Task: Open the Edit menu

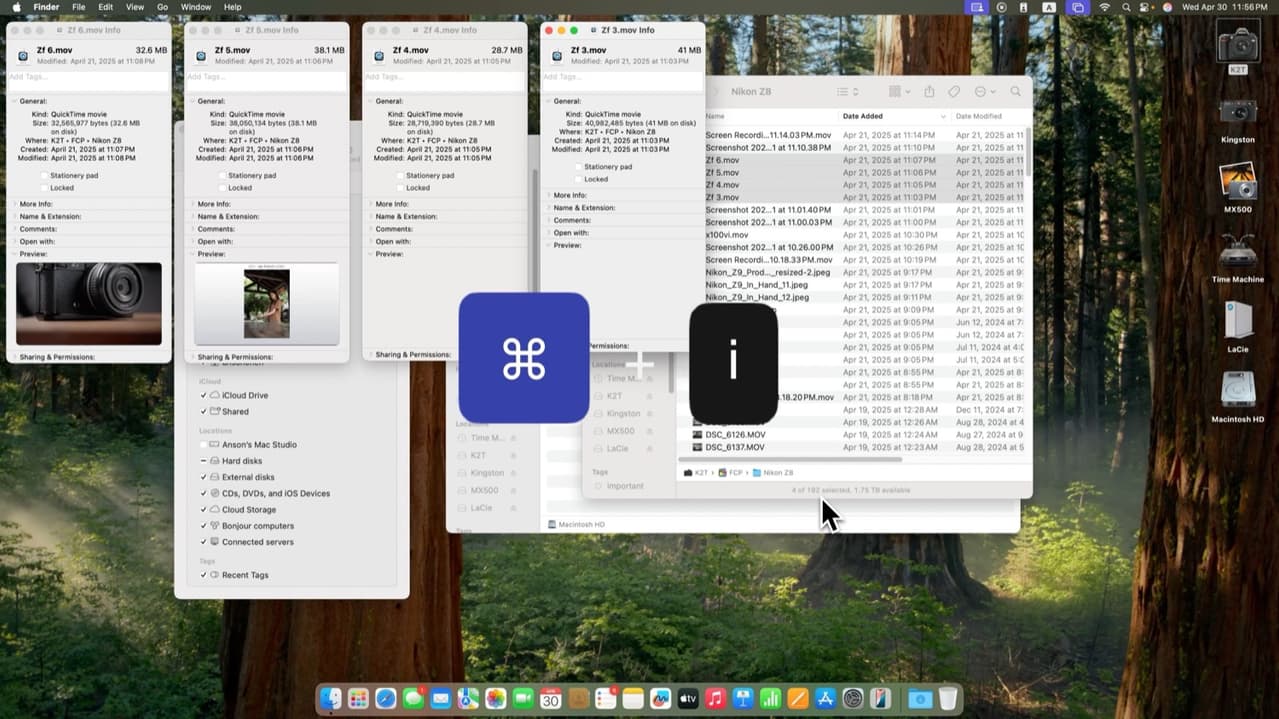Action: tap(105, 7)
